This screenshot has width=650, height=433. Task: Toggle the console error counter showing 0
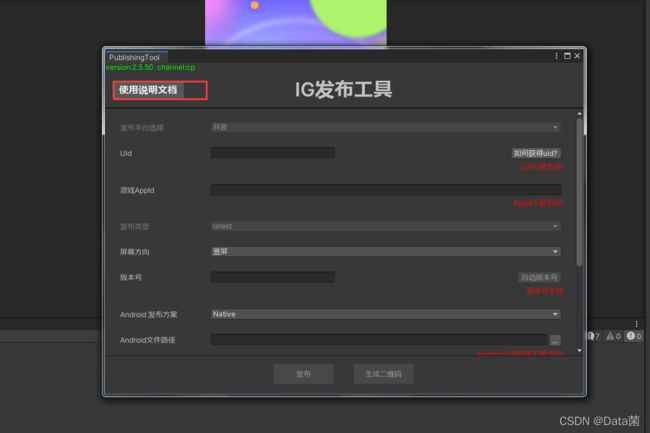(x=634, y=336)
